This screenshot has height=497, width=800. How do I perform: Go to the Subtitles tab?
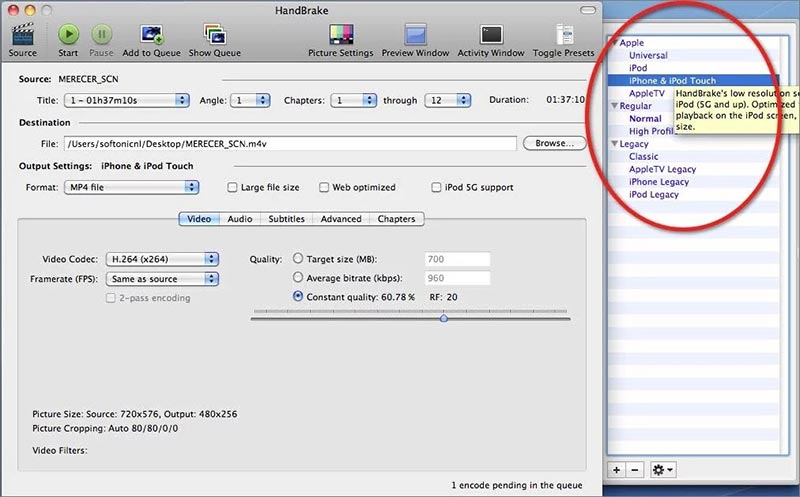pos(286,219)
